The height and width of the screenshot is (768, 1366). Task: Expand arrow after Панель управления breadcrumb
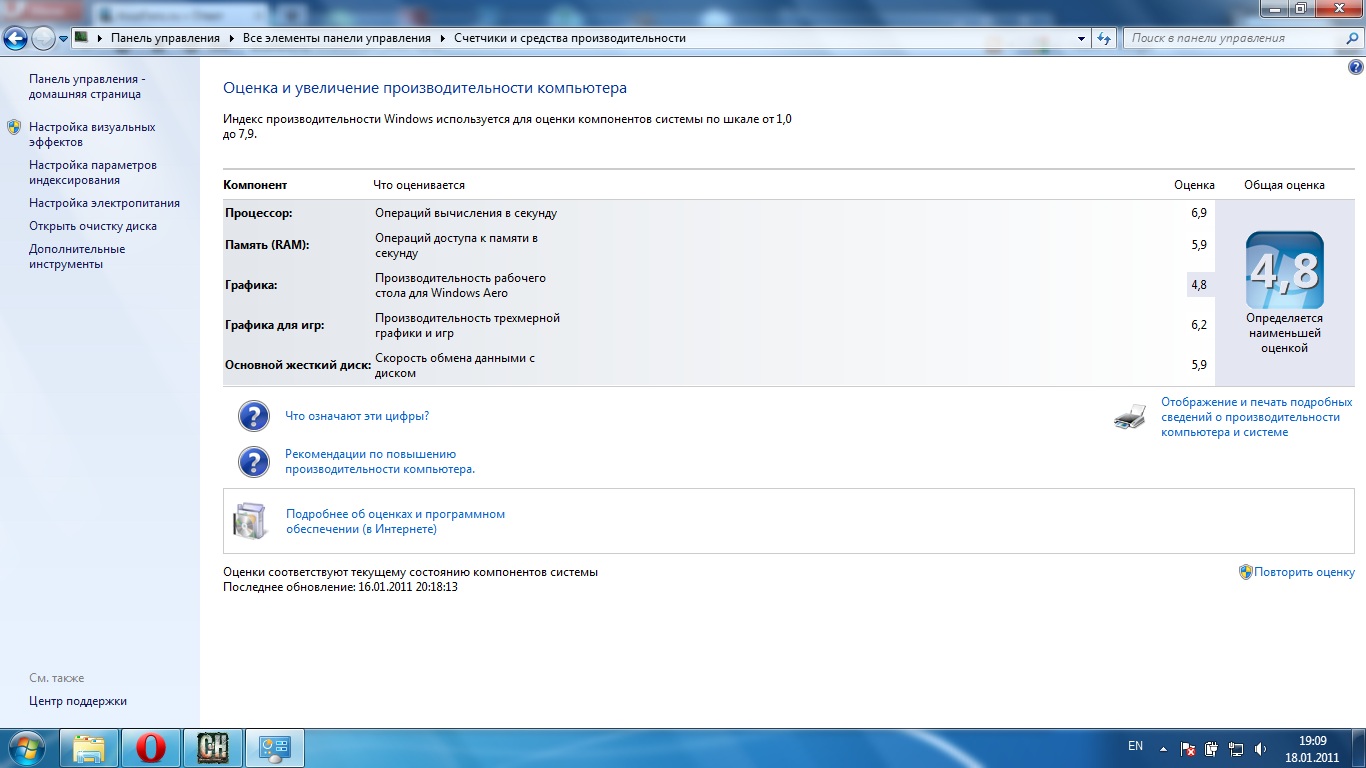(x=231, y=38)
